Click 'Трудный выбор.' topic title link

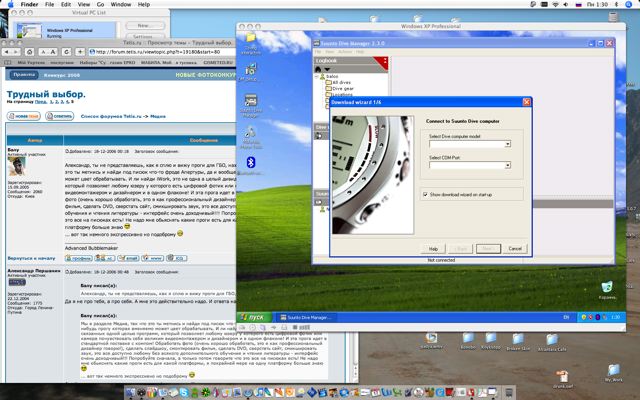pyautogui.click(x=46, y=94)
